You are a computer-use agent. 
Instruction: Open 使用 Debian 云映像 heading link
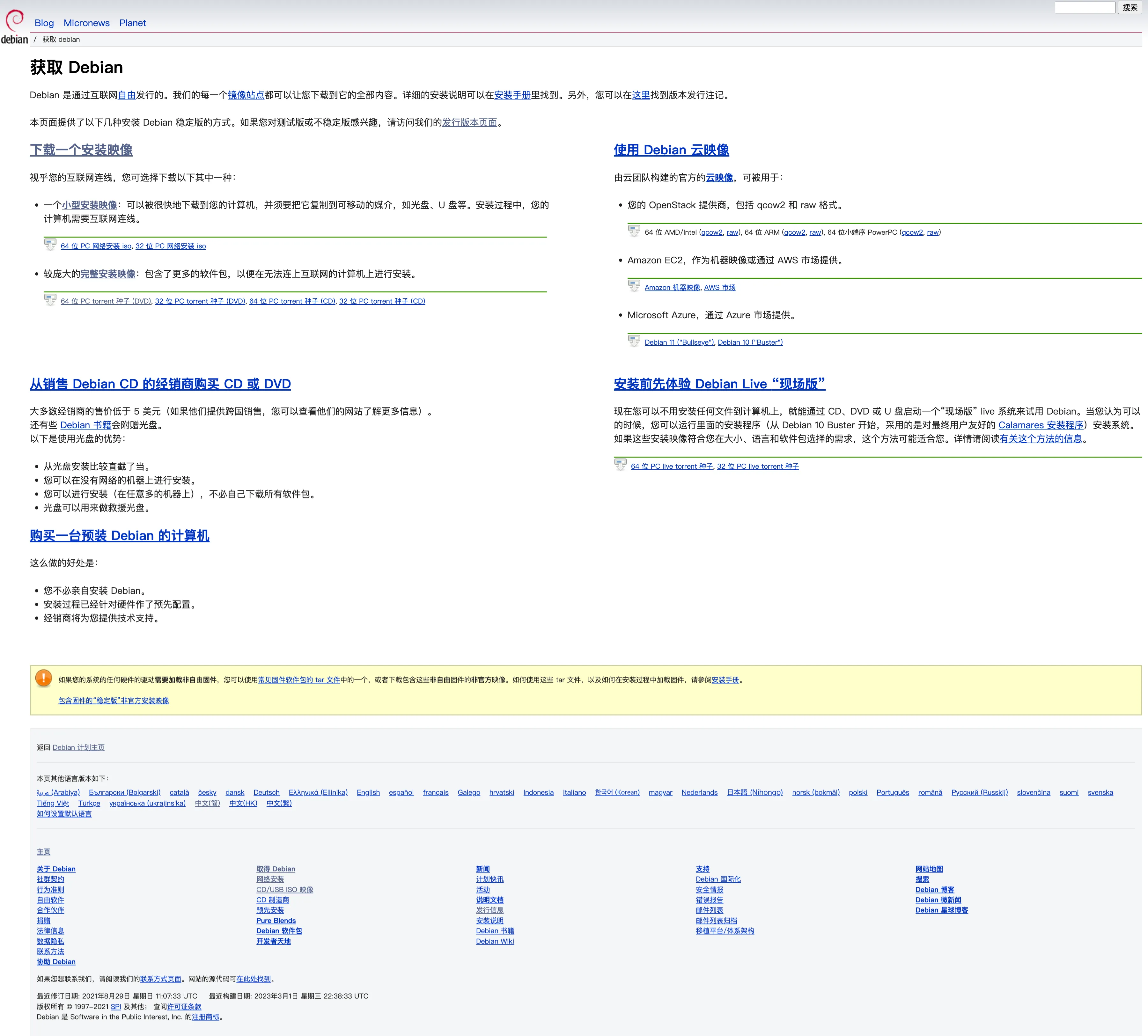click(x=671, y=150)
